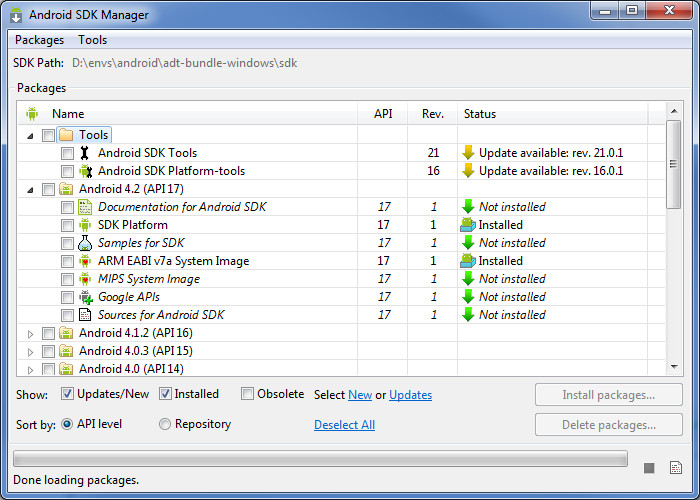The image size is (700, 500).
Task: Collapse the Android 4.2 (API 17) group
Action: [x=30, y=190]
